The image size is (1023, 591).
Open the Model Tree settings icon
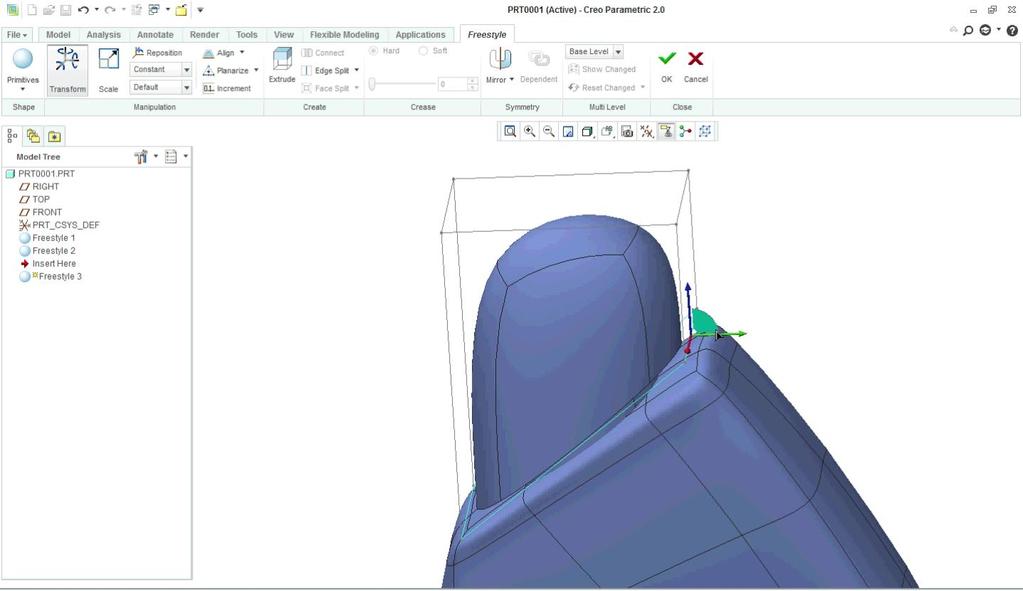click(x=141, y=157)
